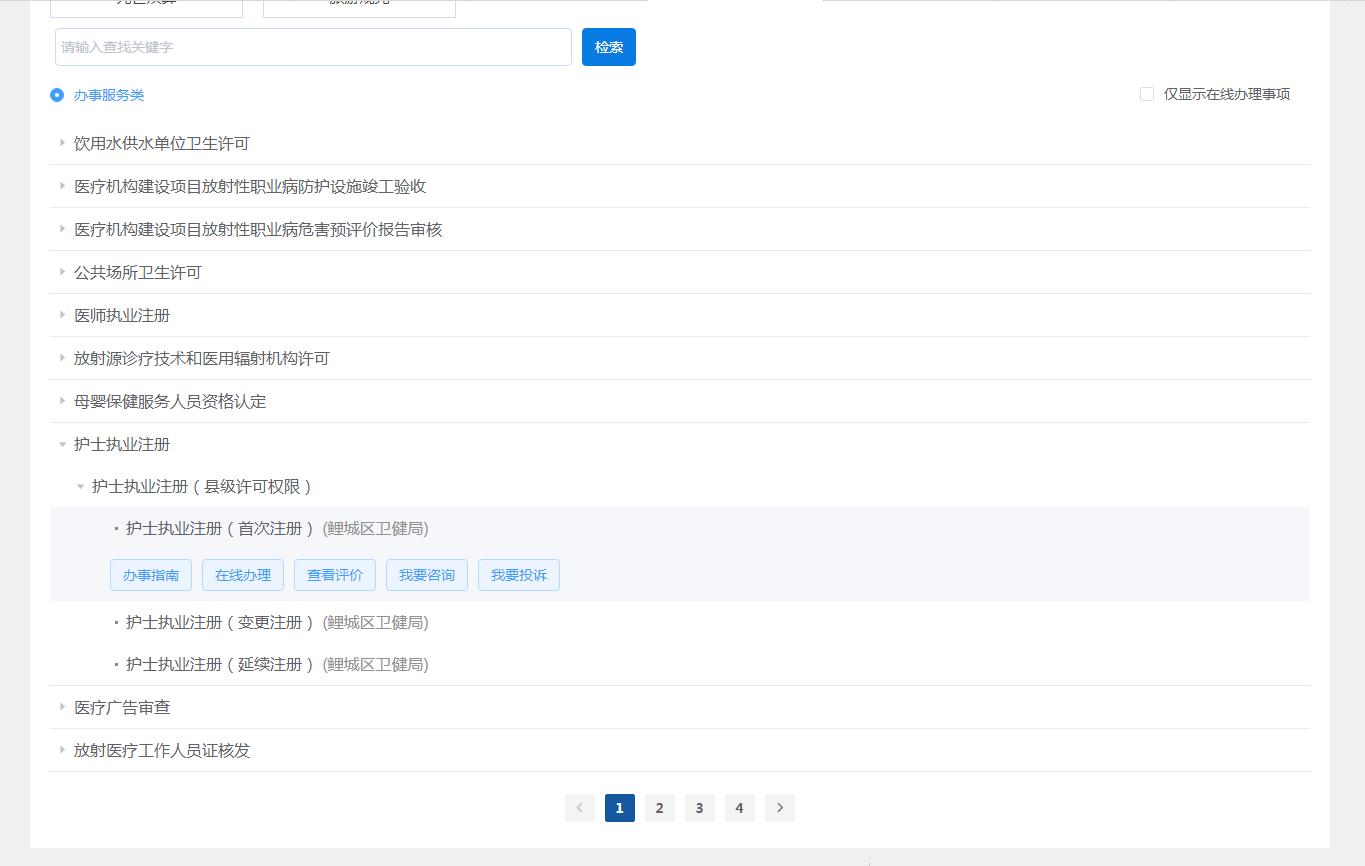Select 护士执业注册（变更注册）item

pyautogui.click(x=214, y=622)
